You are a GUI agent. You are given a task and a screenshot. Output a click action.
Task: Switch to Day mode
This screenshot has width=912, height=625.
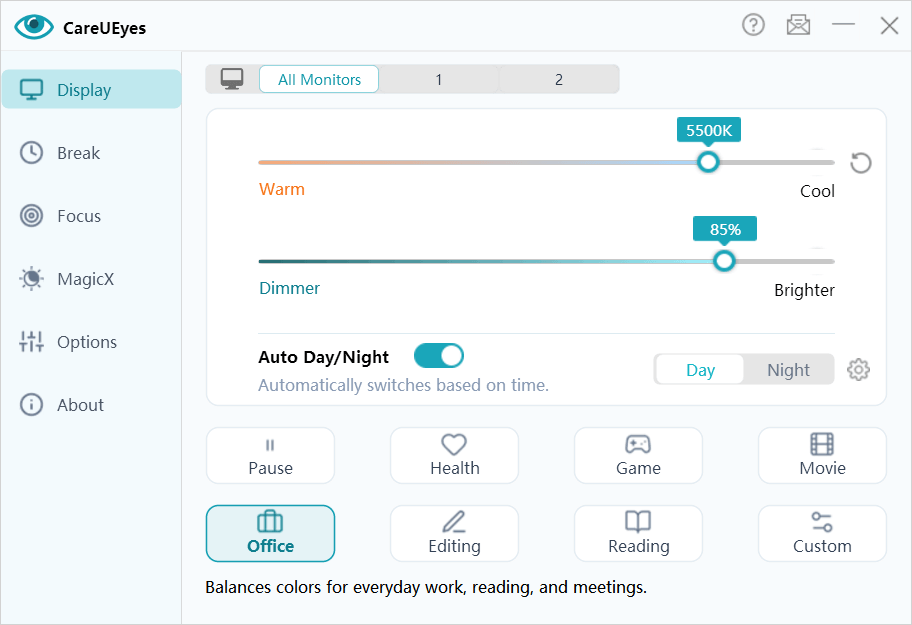click(x=700, y=370)
